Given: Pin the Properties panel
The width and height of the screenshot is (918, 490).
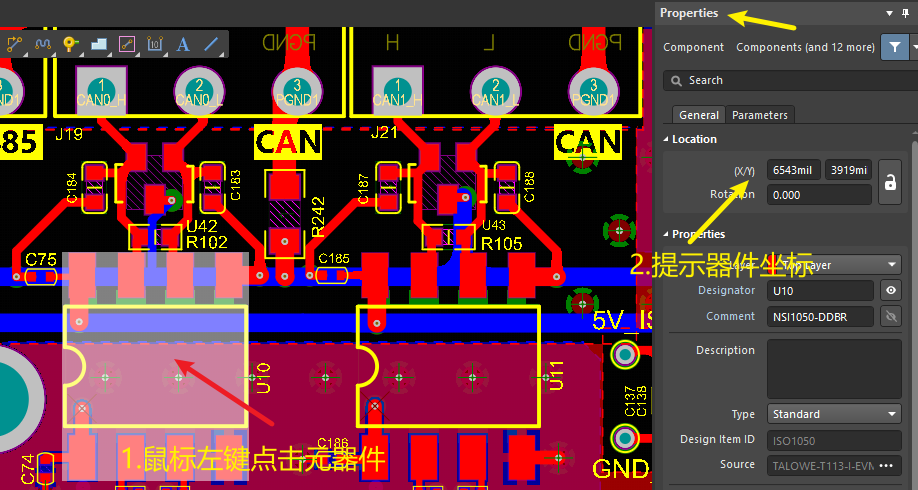Looking at the screenshot, I should click(x=906, y=13).
